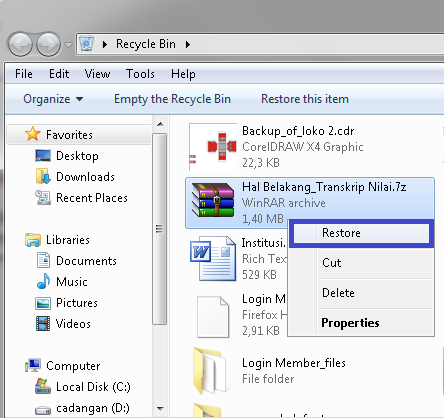Image resolution: width=444 pixels, height=418 pixels.
Task: Open Local Disk (C:)
Action: pos(93,387)
